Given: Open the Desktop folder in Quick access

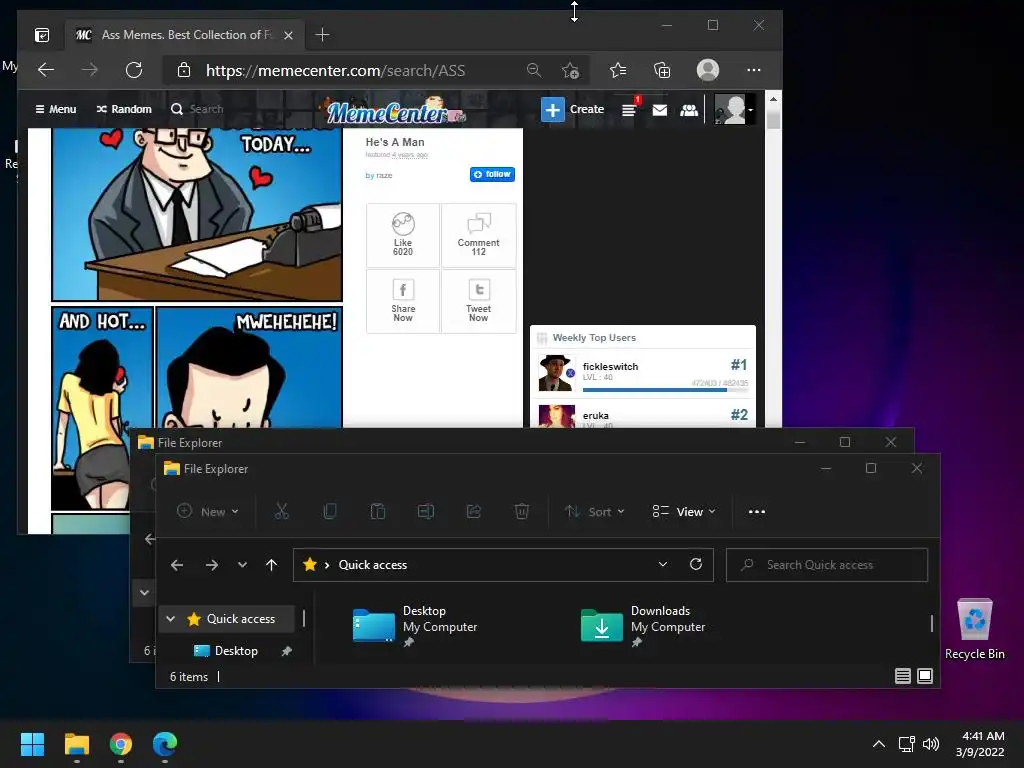Looking at the screenshot, I should point(415,626).
